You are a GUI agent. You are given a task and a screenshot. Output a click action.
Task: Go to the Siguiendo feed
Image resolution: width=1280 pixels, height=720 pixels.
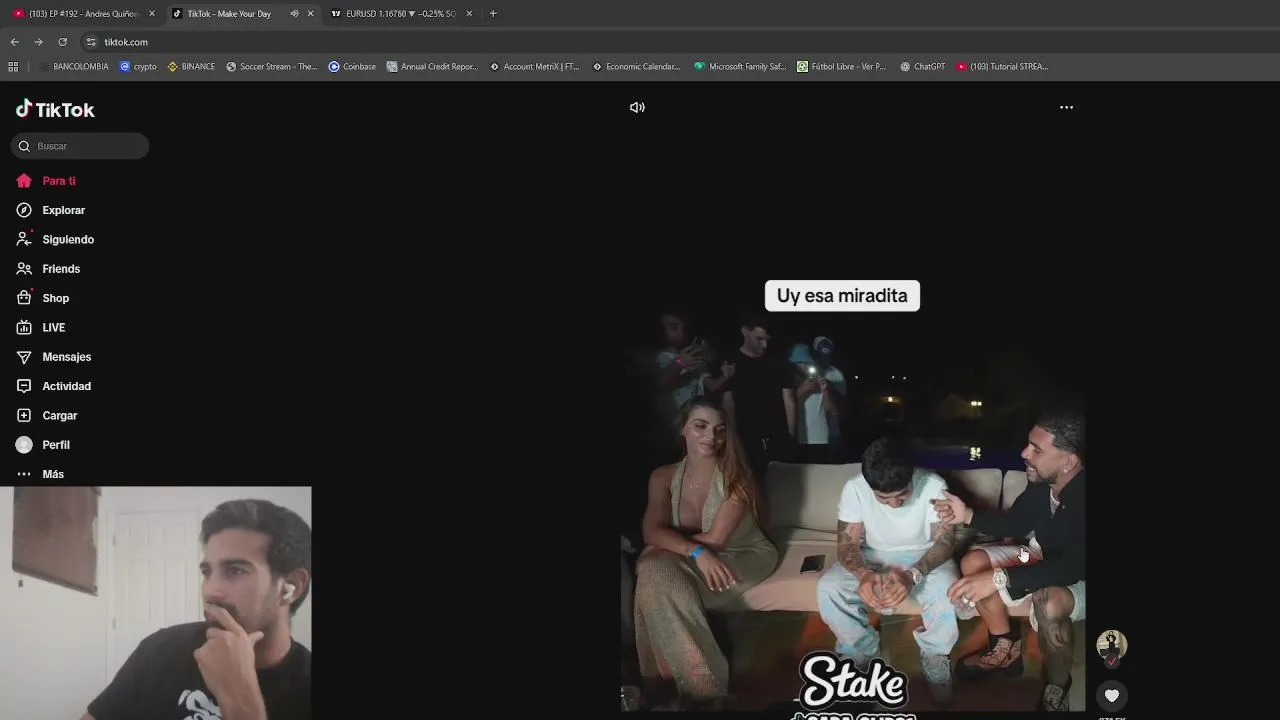pos(55,240)
